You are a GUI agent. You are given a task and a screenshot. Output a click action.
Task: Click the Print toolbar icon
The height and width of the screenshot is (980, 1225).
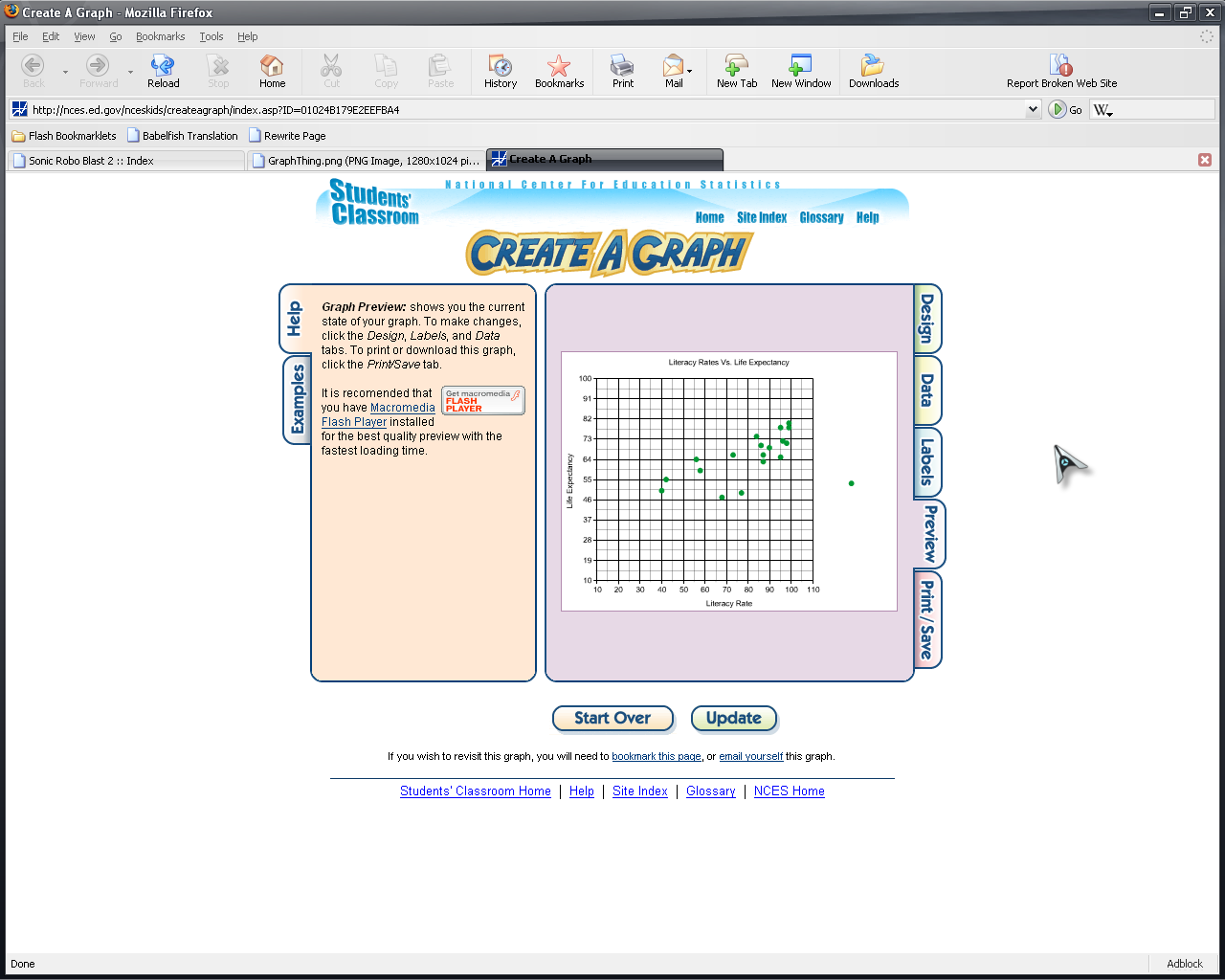(x=622, y=66)
